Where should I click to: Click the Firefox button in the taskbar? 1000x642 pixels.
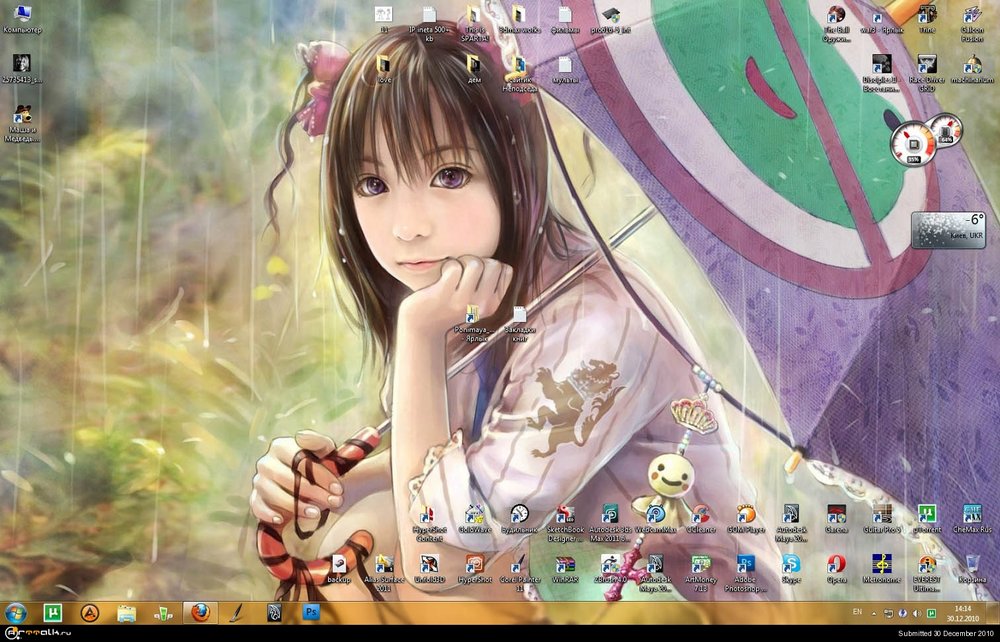[201, 613]
